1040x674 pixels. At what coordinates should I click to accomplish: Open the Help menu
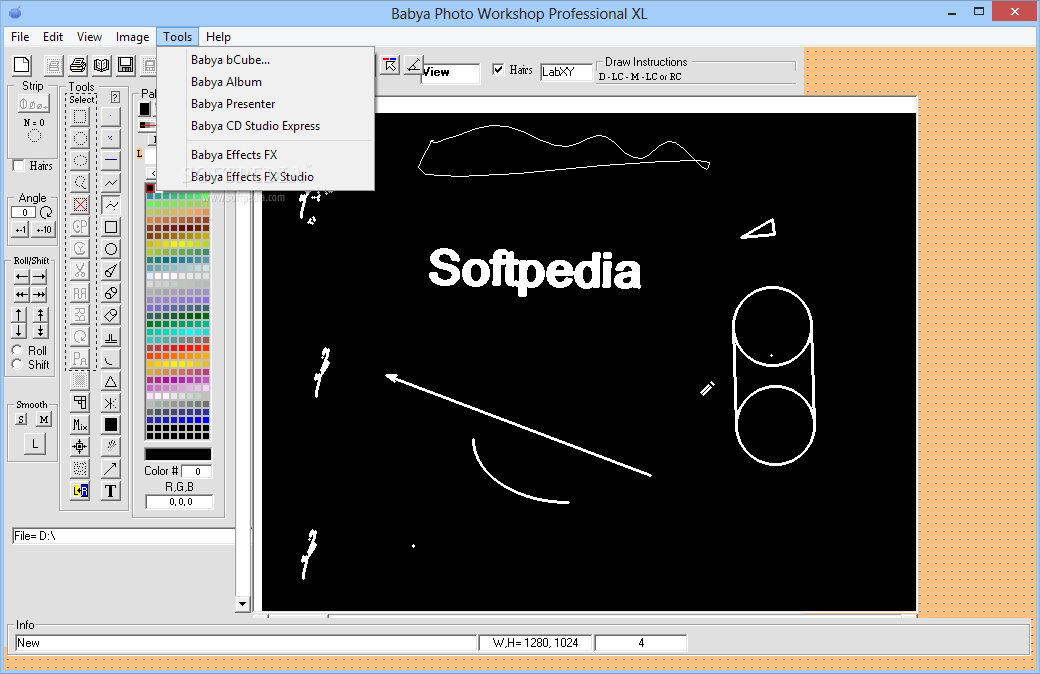click(218, 37)
